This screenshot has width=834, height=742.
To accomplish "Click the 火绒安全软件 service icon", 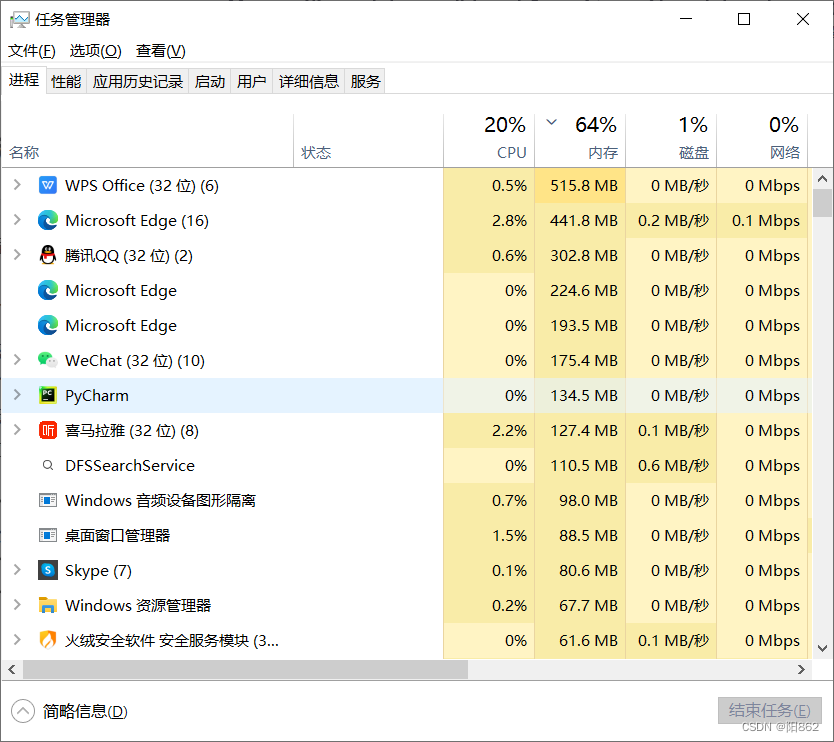I will coord(48,640).
